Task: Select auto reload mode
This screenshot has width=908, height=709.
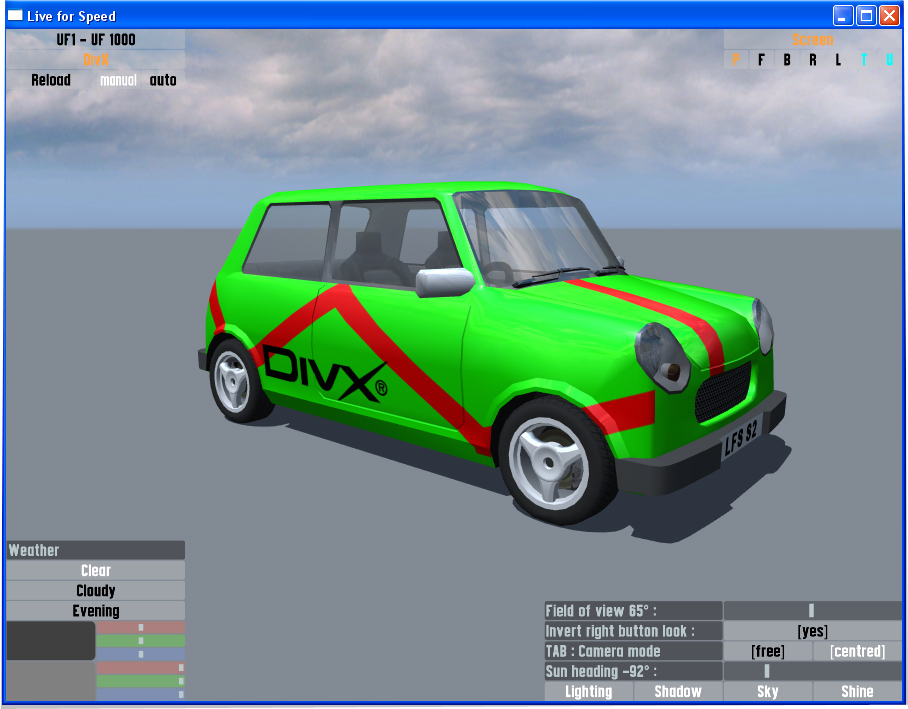Action: coord(163,80)
